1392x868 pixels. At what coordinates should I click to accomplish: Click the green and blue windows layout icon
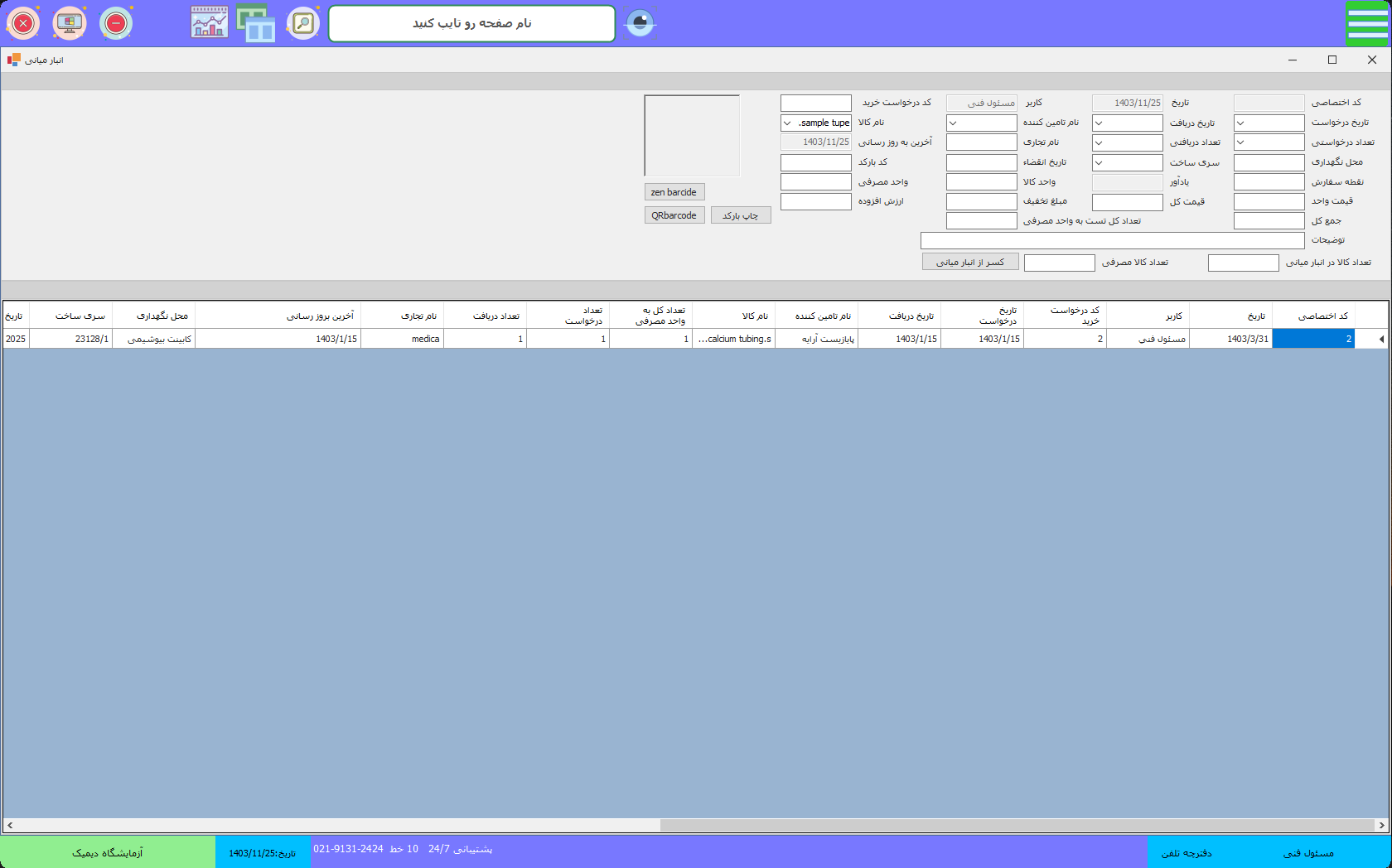[256, 23]
